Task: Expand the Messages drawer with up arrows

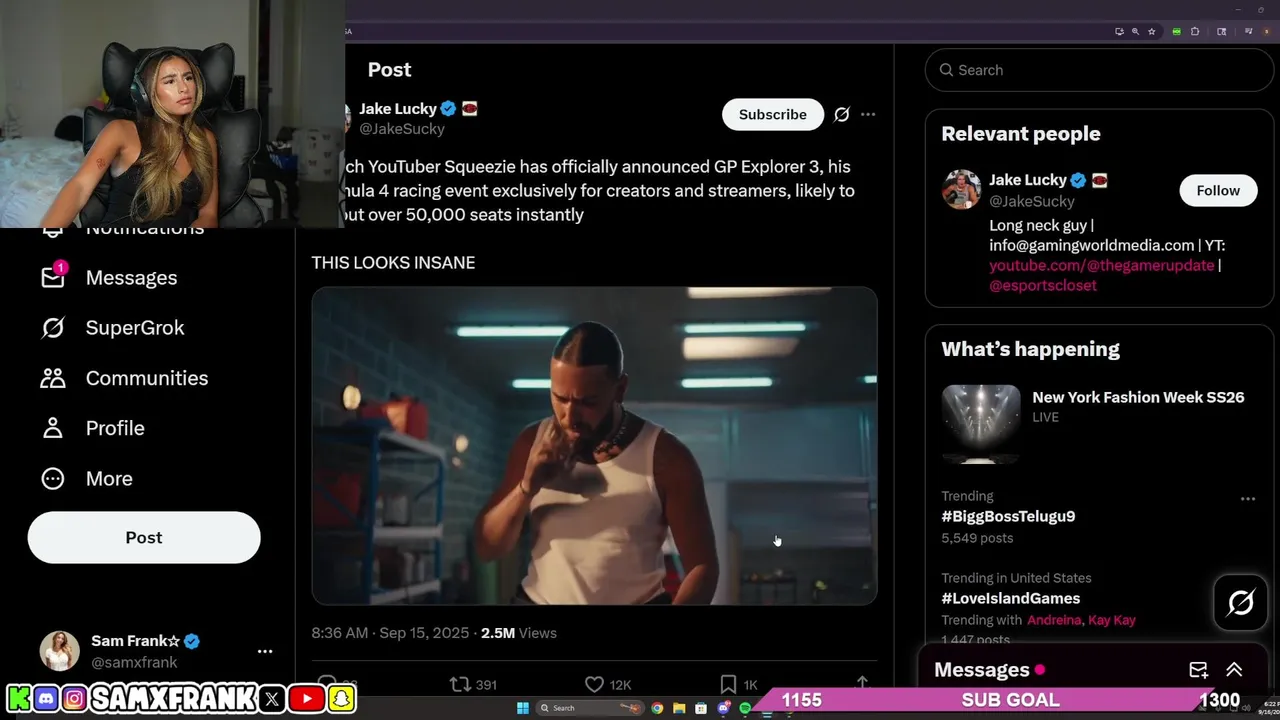Action: 1234,670
